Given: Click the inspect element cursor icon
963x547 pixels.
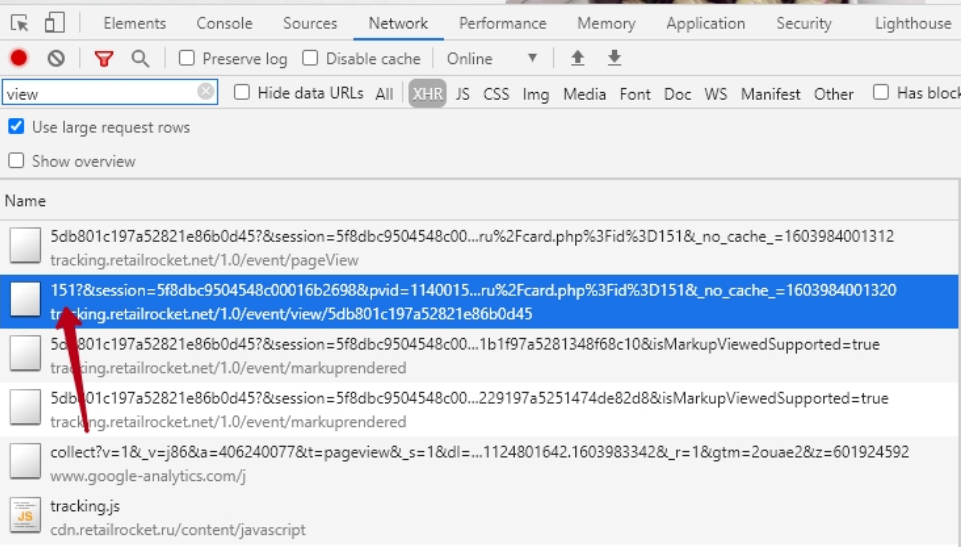Looking at the screenshot, I should (21, 23).
